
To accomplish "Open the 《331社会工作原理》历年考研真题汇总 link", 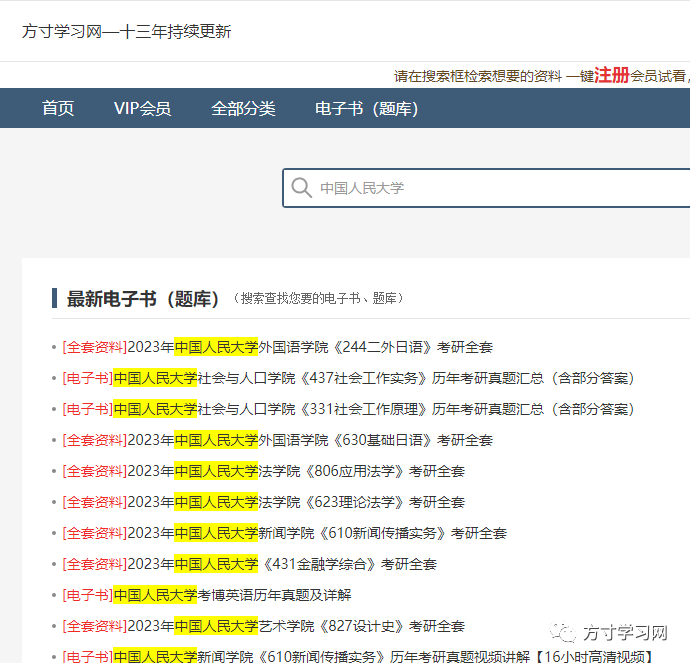I will (348, 409).
